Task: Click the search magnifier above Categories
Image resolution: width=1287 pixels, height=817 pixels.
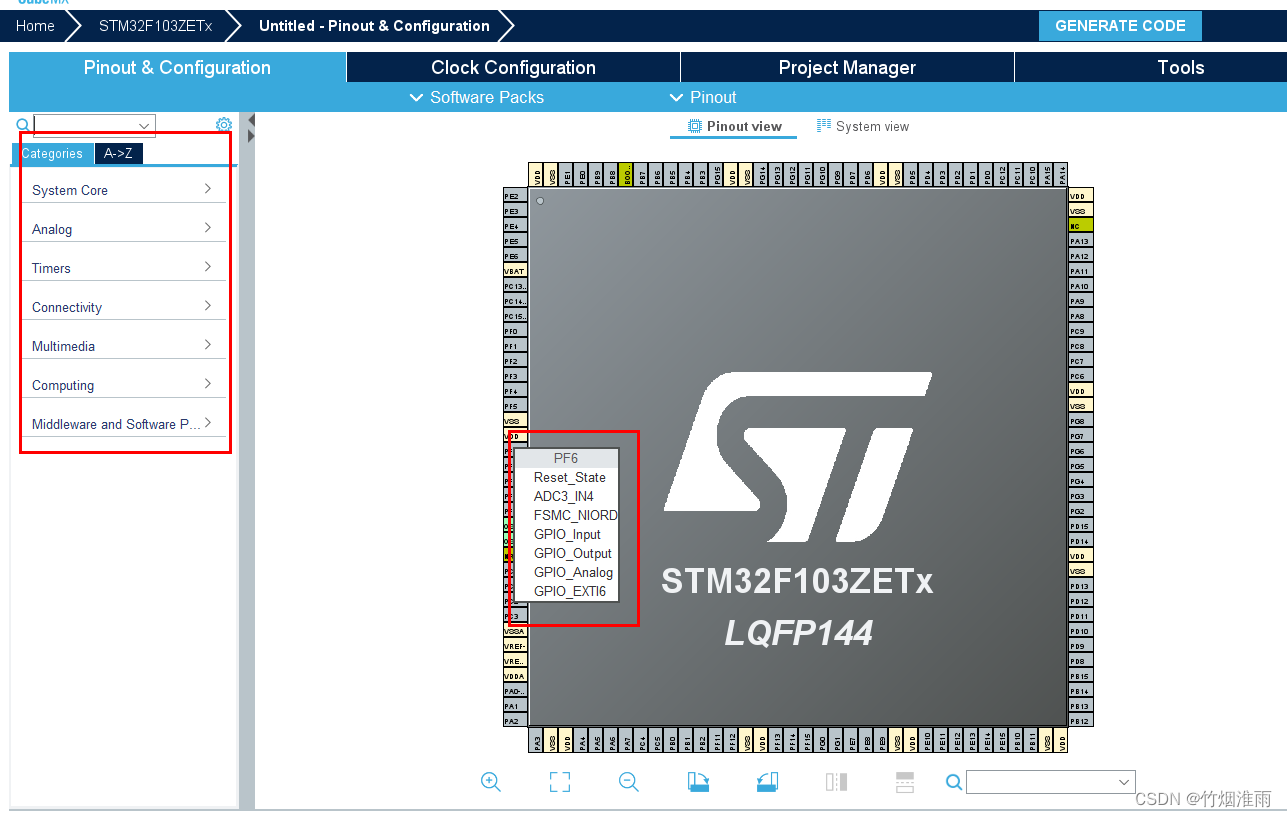Action: click(23, 125)
